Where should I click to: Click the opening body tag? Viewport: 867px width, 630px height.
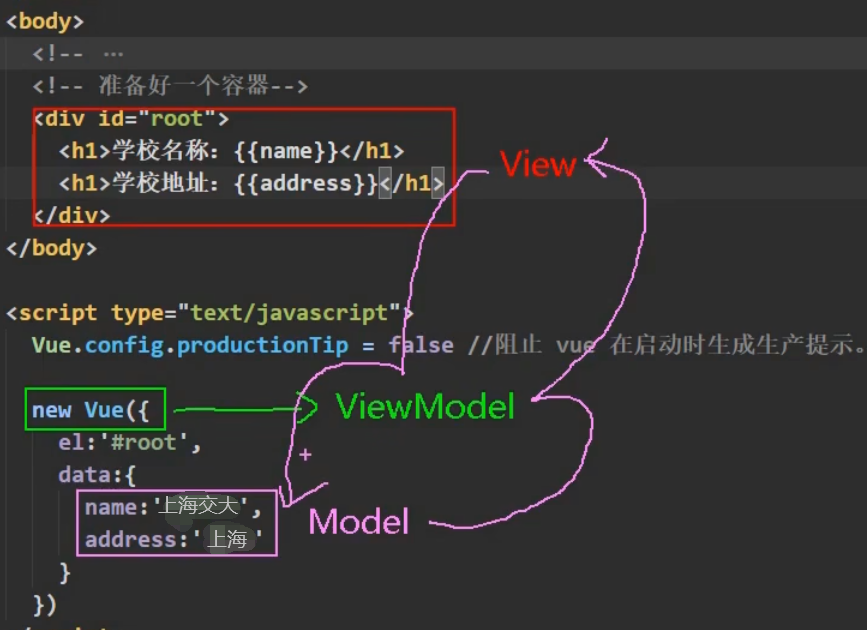[x=45, y=21]
